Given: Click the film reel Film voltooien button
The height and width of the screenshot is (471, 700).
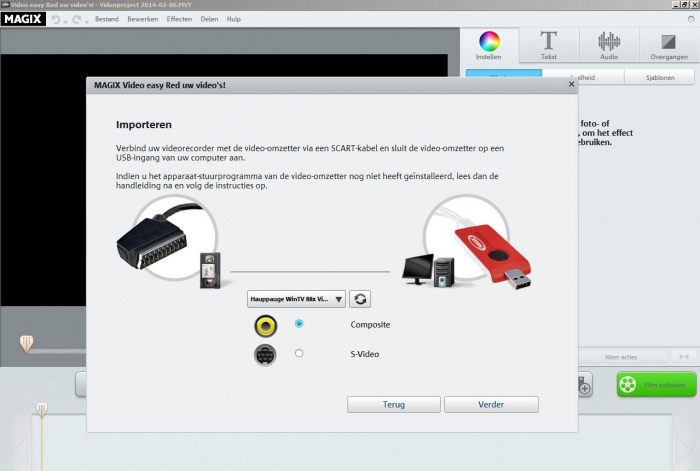Looking at the screenshot, I should pos(656,384).
